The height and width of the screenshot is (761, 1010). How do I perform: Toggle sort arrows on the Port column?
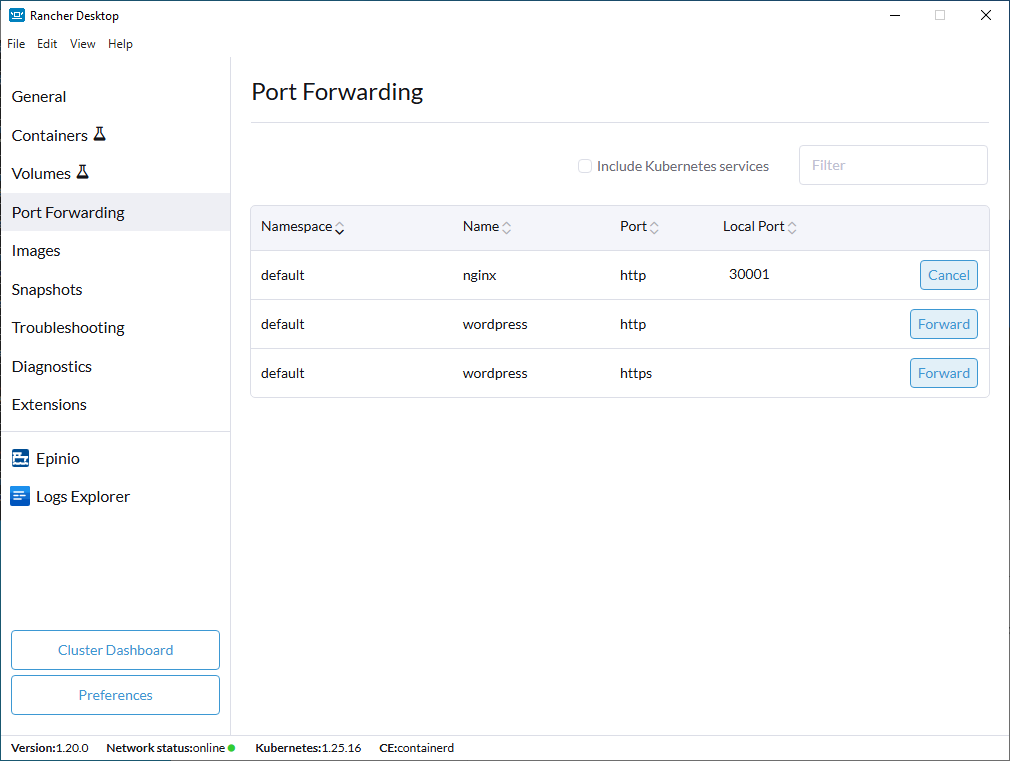pos(654,228)
